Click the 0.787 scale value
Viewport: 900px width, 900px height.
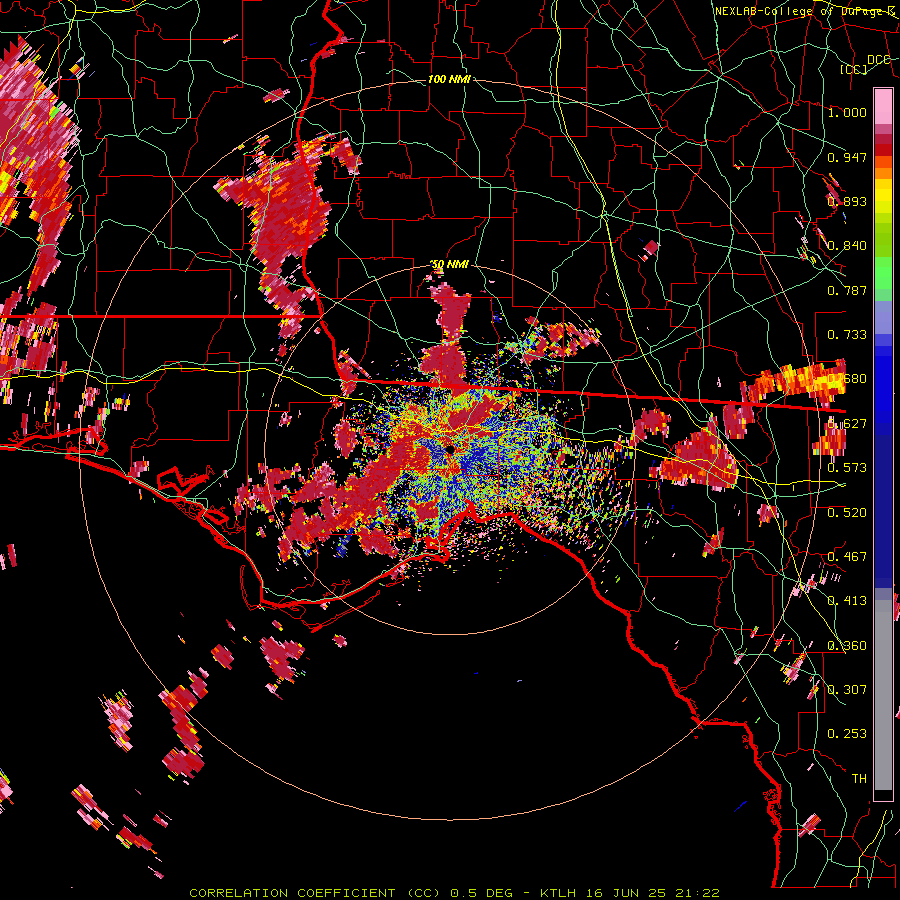pos(847,290)
